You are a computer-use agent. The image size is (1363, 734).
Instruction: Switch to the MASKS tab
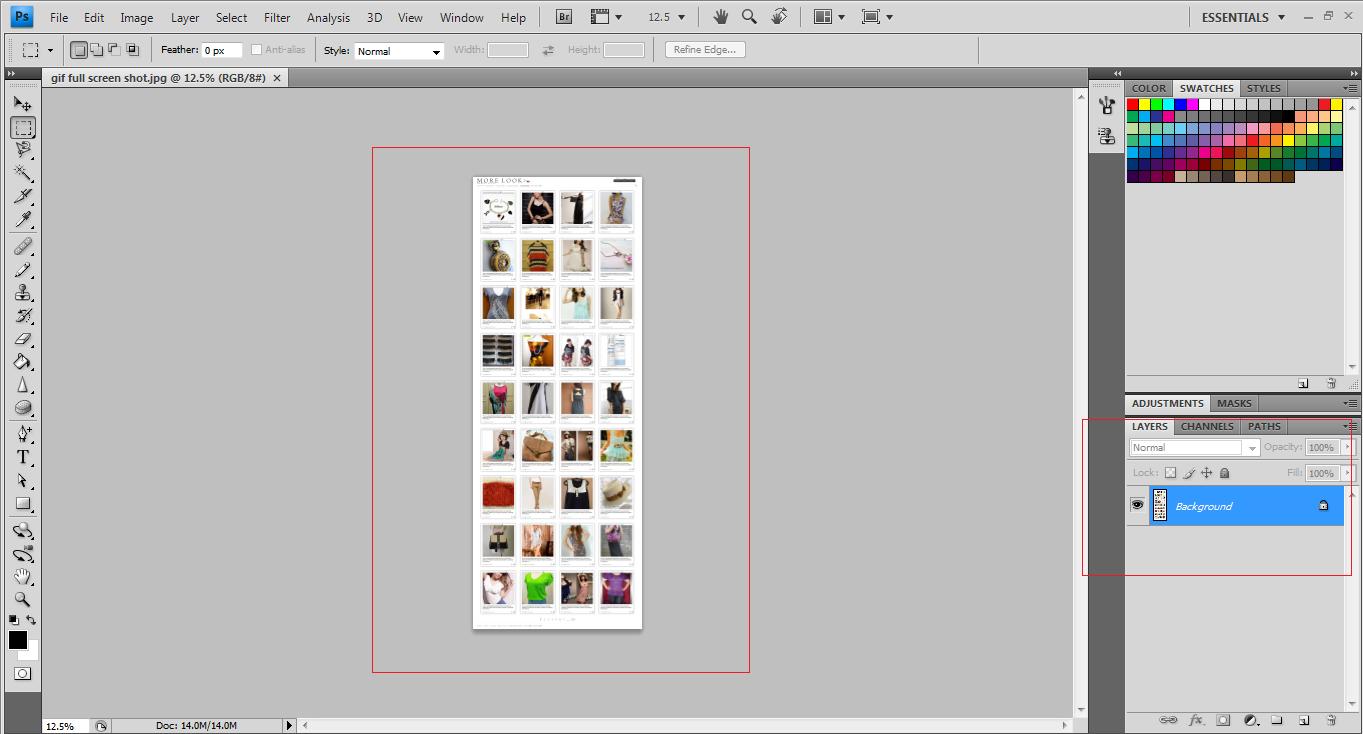[1234, 403]
